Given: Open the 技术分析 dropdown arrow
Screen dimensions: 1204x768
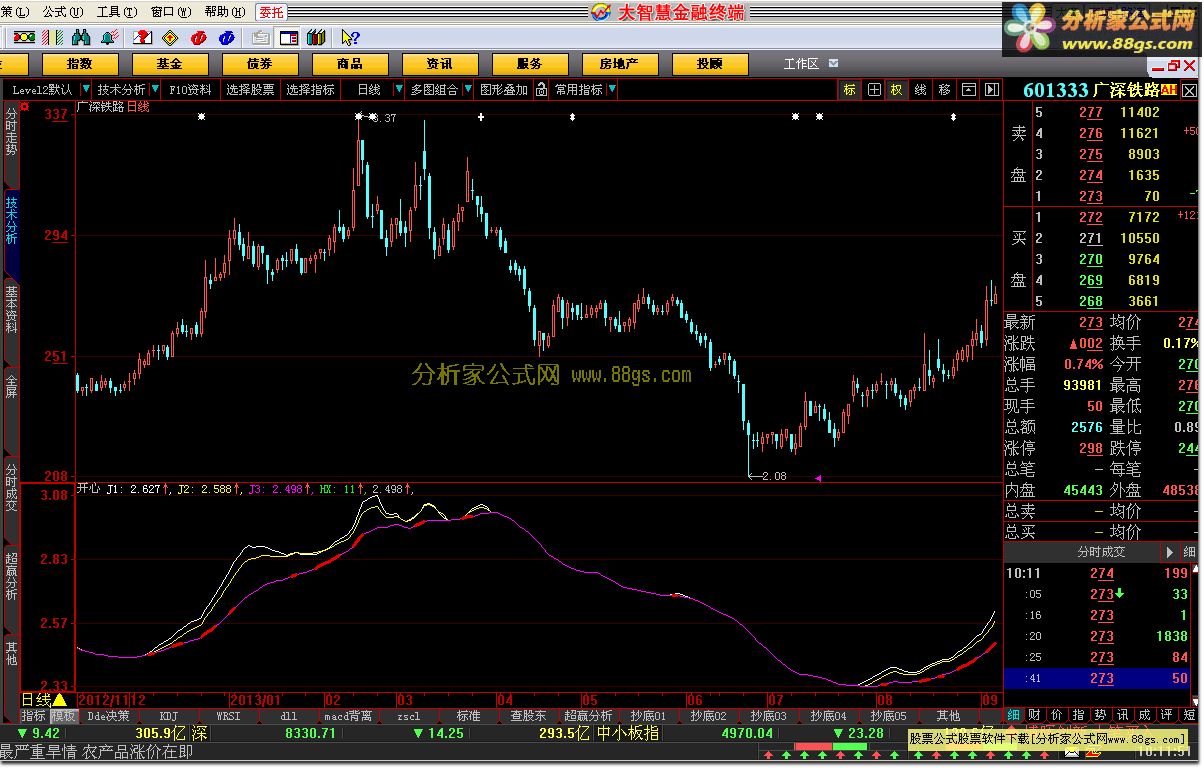Looking at the screenshot, I should [x=155, y=89].
